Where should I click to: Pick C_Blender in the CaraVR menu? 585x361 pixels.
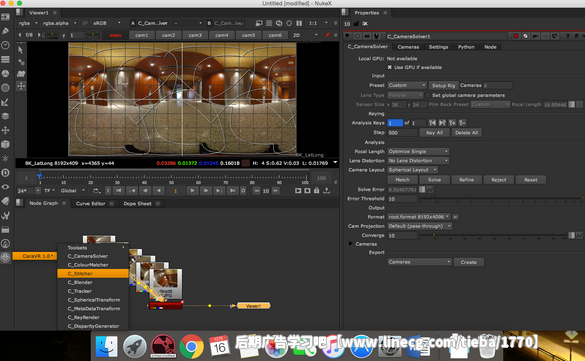tap(93, 282)
